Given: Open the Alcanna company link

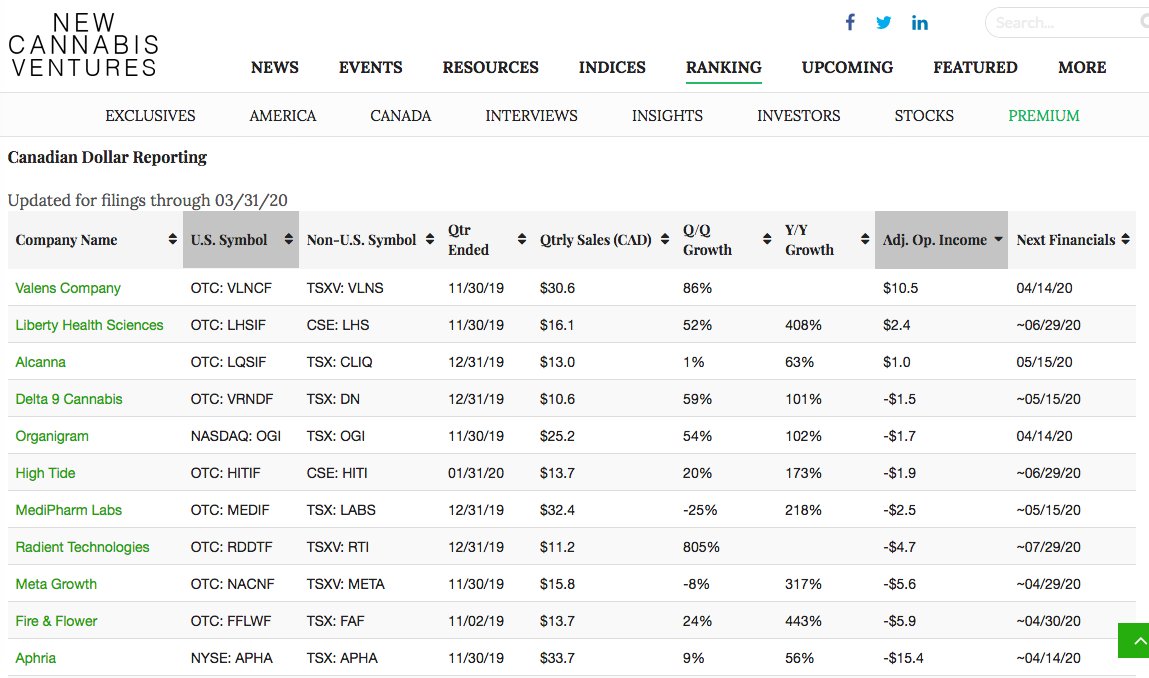Looking at the screenshot, I should (40, 362).
